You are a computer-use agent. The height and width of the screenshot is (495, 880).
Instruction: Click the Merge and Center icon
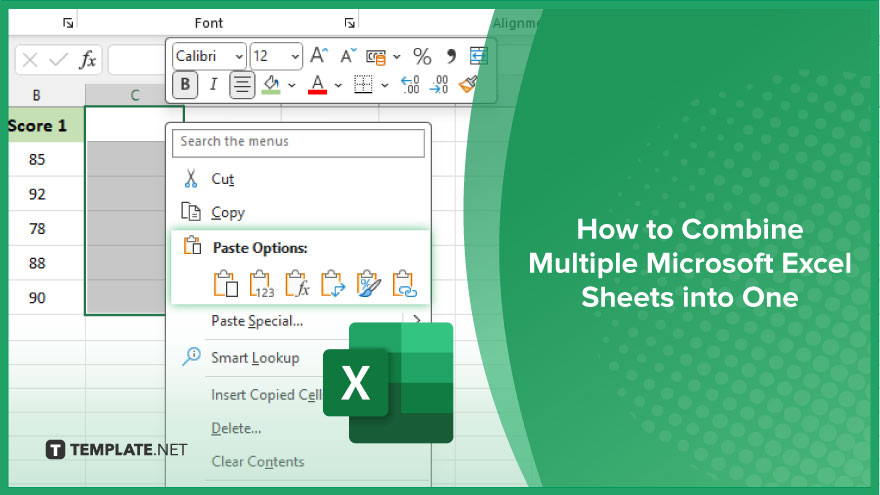pos(478,56)
